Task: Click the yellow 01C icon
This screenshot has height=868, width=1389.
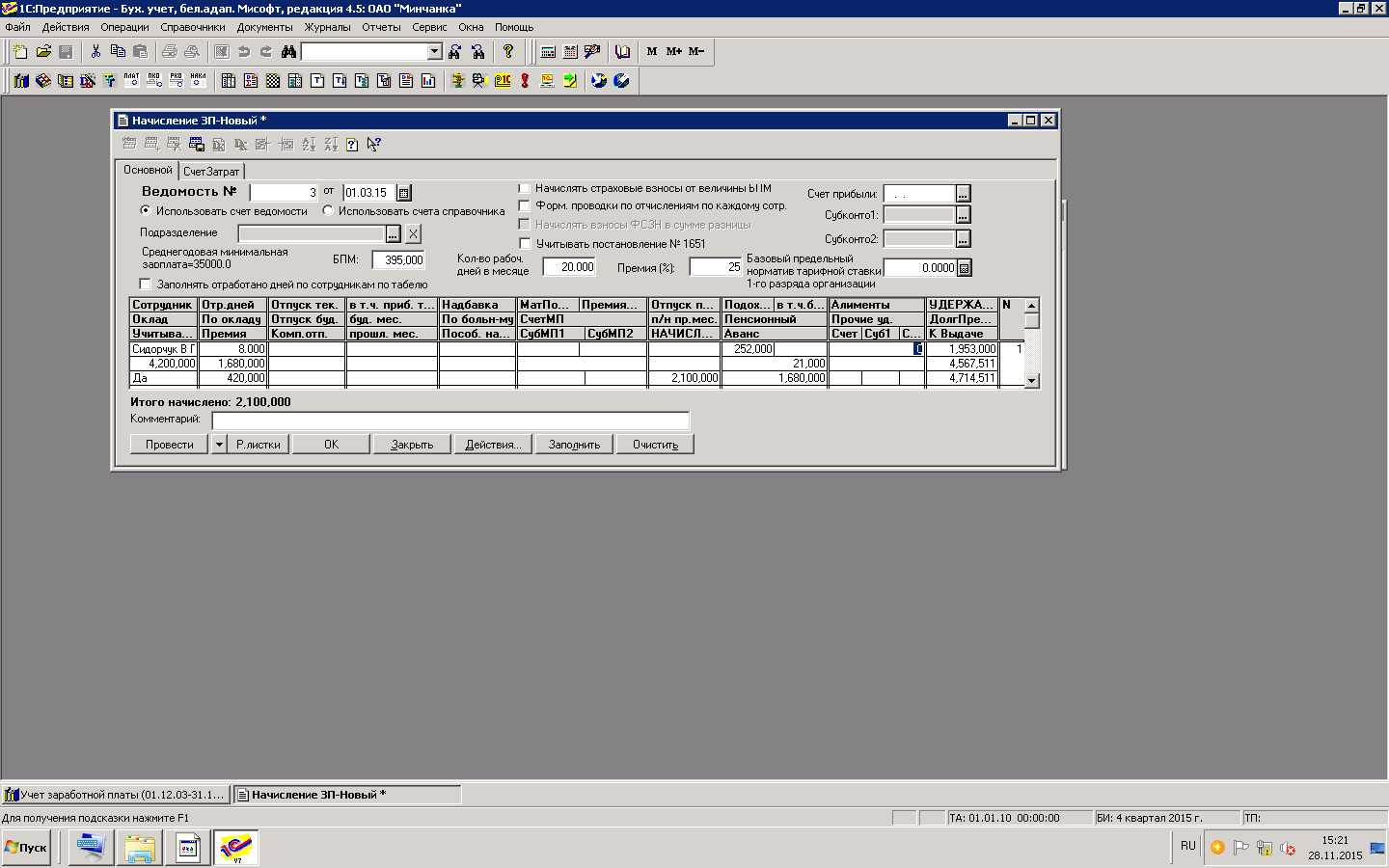Action: [x=503, y=80]
